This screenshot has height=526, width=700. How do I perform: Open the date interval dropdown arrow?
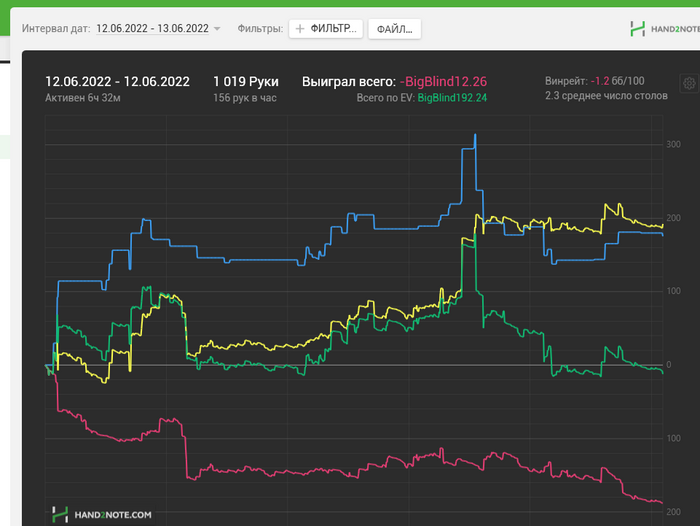tap(217, 29)
